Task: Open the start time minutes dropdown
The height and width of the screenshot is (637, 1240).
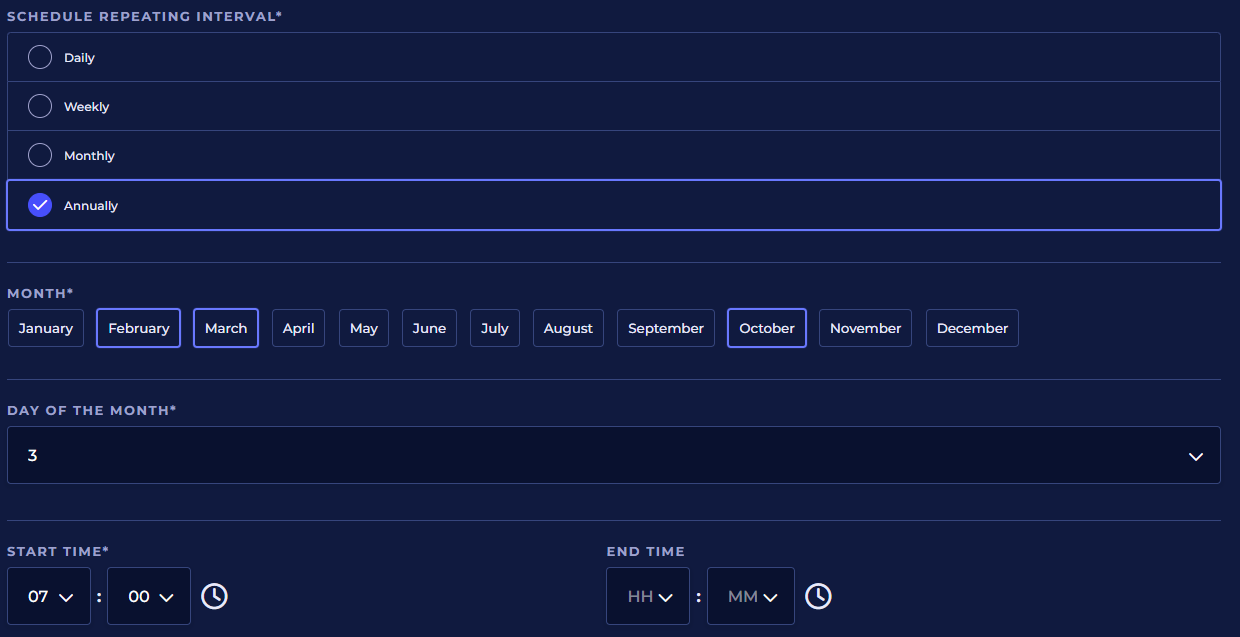Action: [x=150, y=597]
